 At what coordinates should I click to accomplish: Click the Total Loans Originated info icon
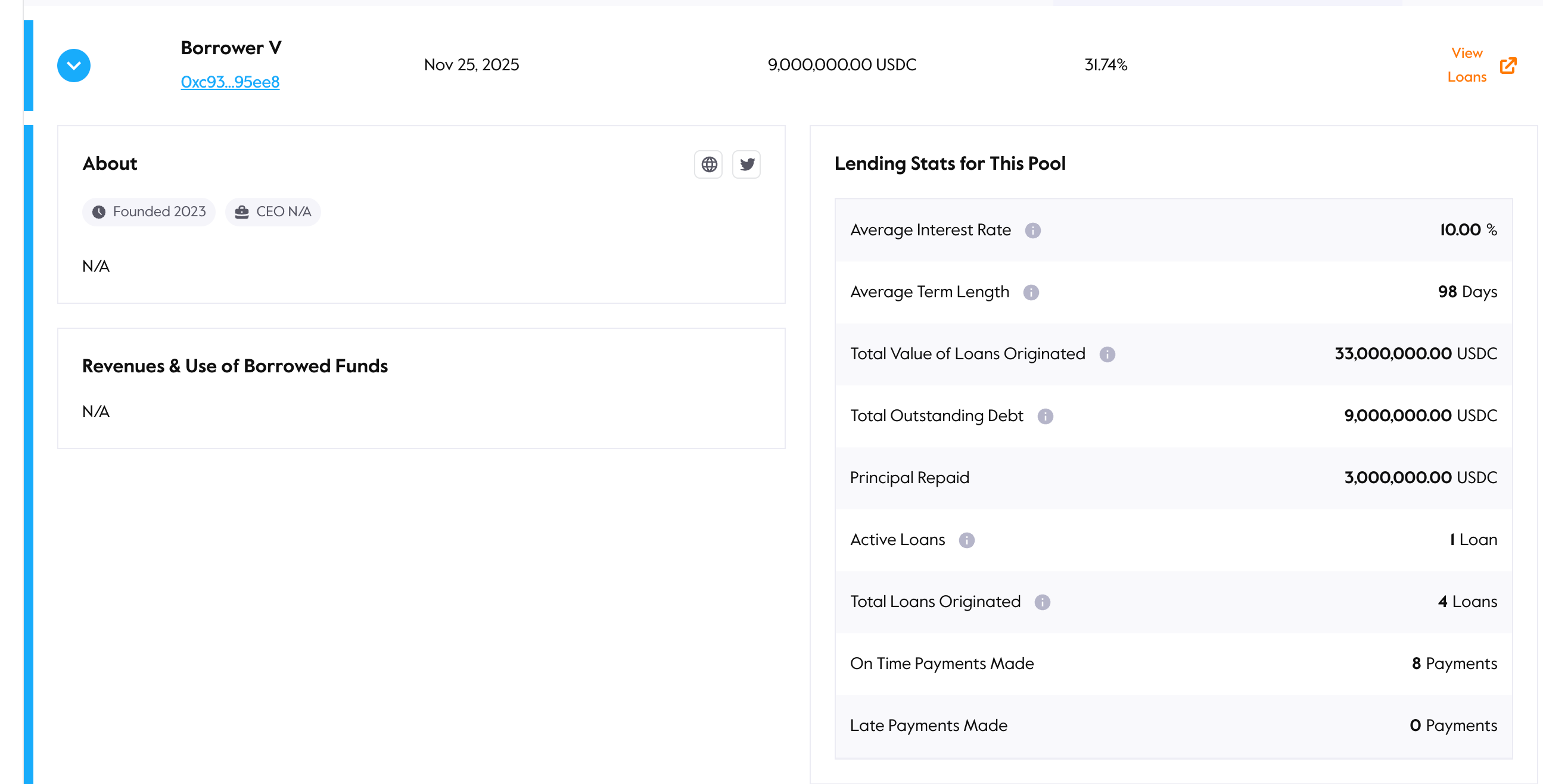click(1042, 602)
